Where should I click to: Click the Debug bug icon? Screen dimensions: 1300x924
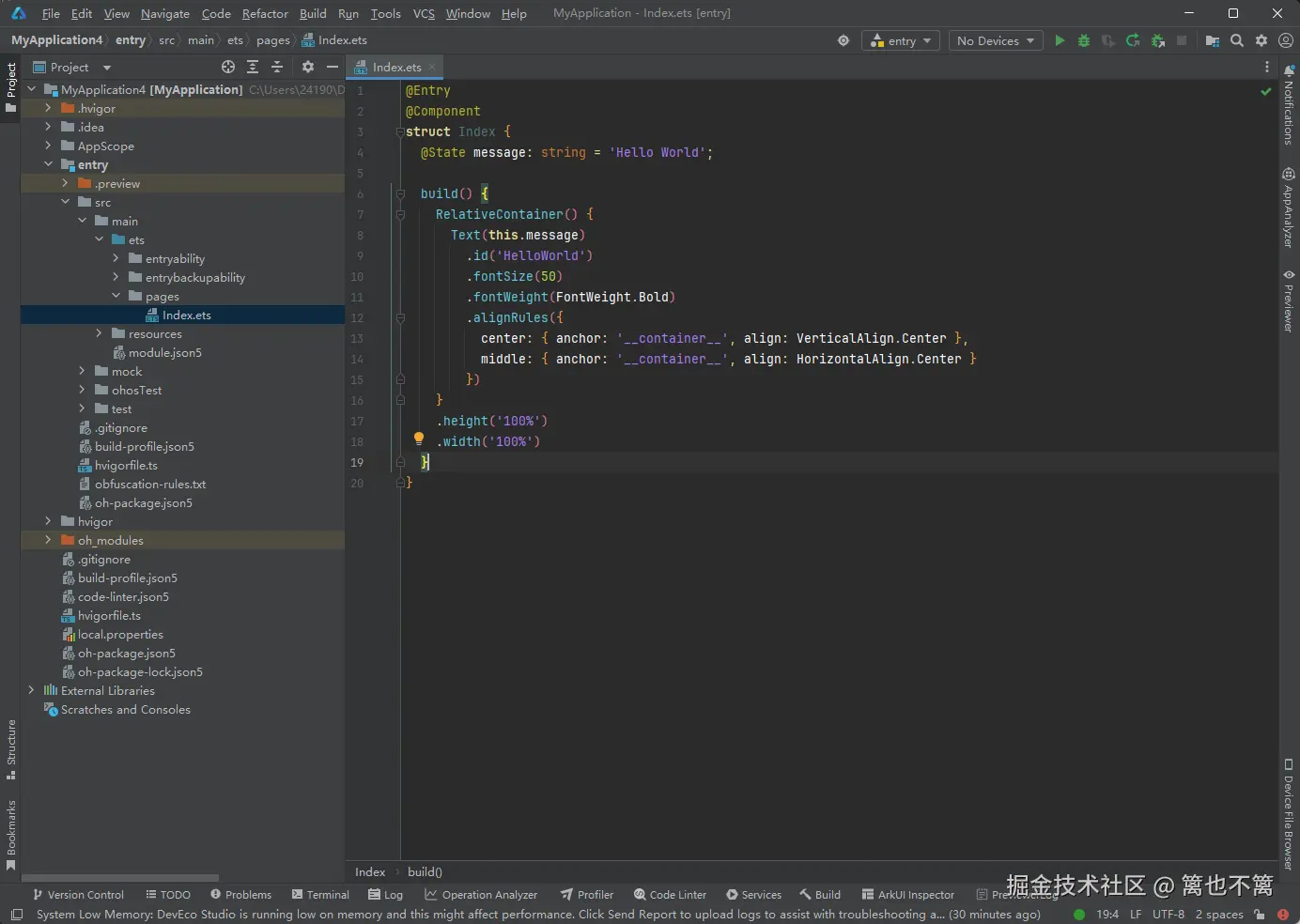(1084, 40)
